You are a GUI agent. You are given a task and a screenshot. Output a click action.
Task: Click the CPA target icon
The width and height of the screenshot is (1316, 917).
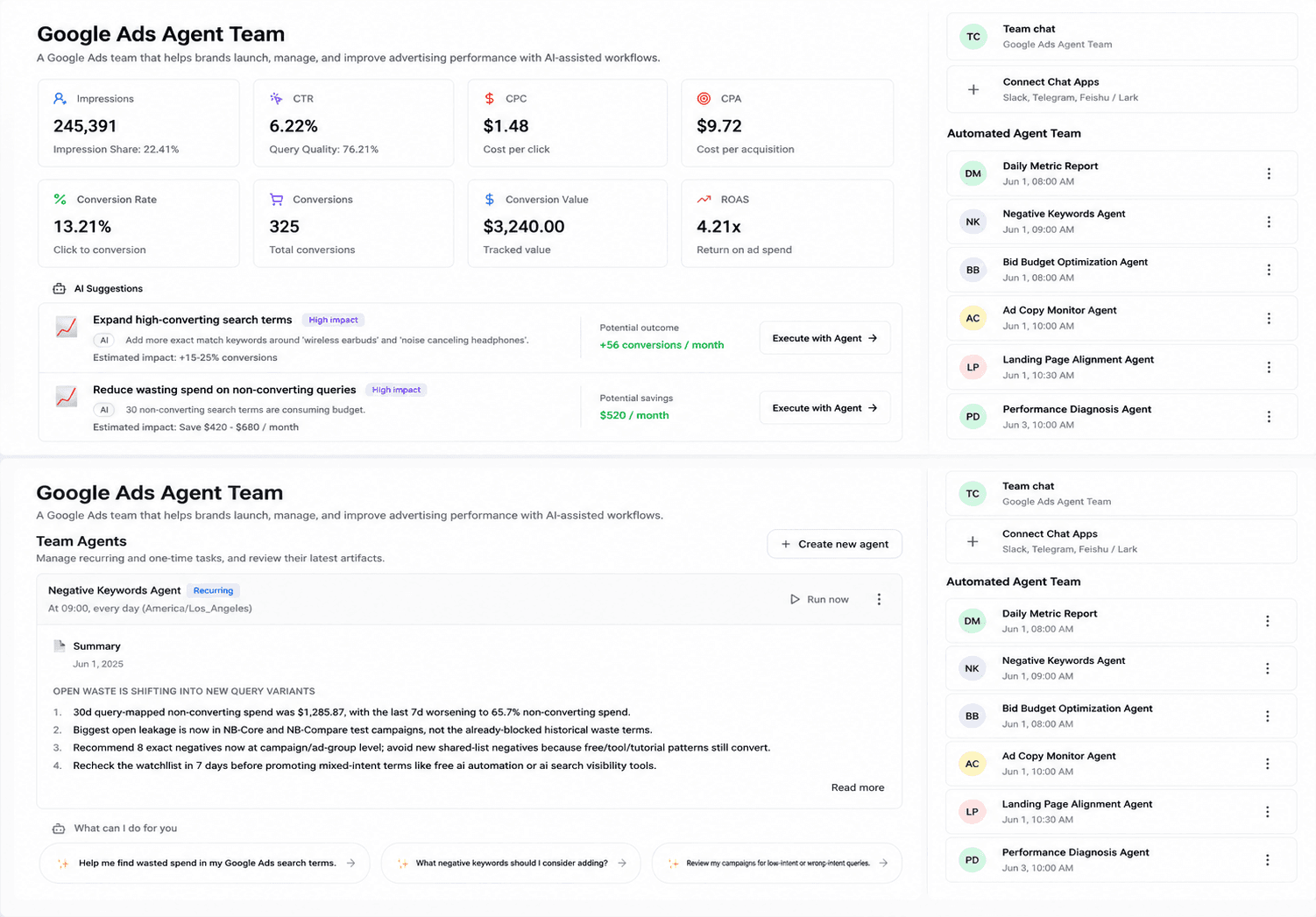704,99
